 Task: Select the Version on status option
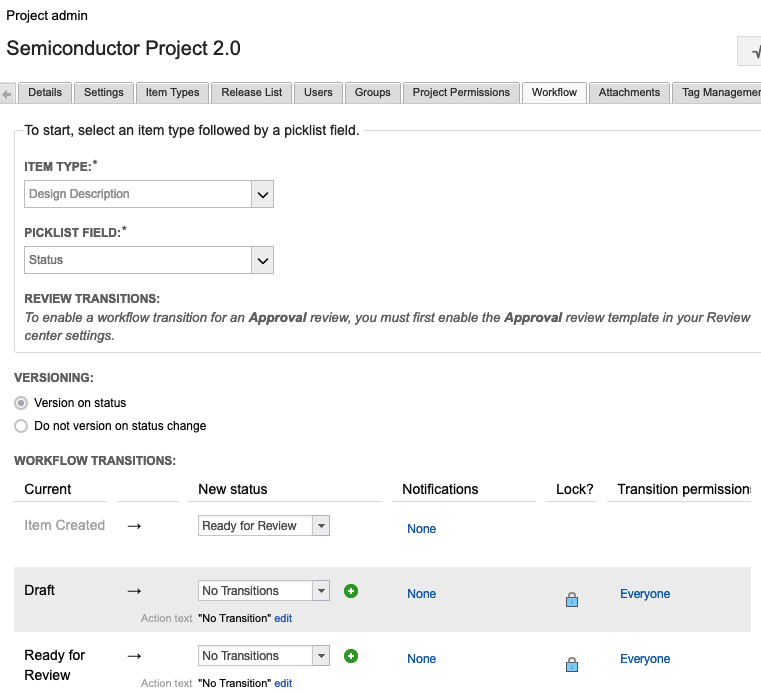21,403
